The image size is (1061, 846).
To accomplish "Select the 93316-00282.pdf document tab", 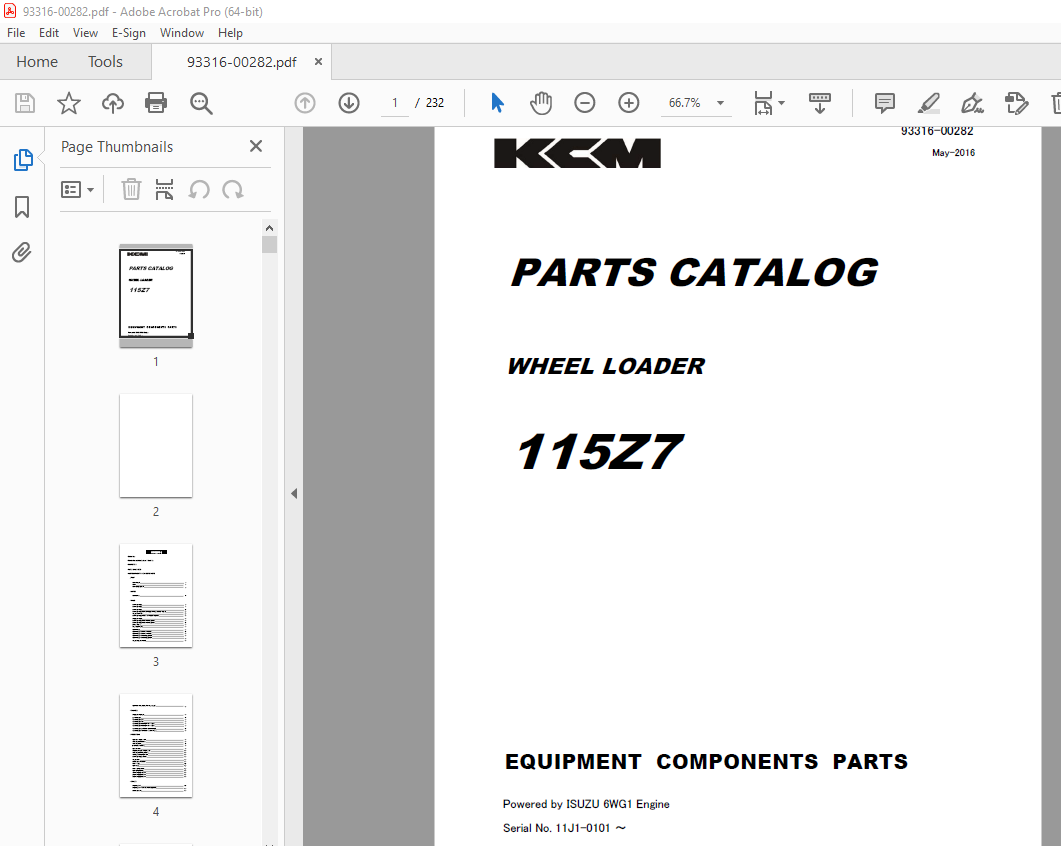I will click(x=242, y=62).
